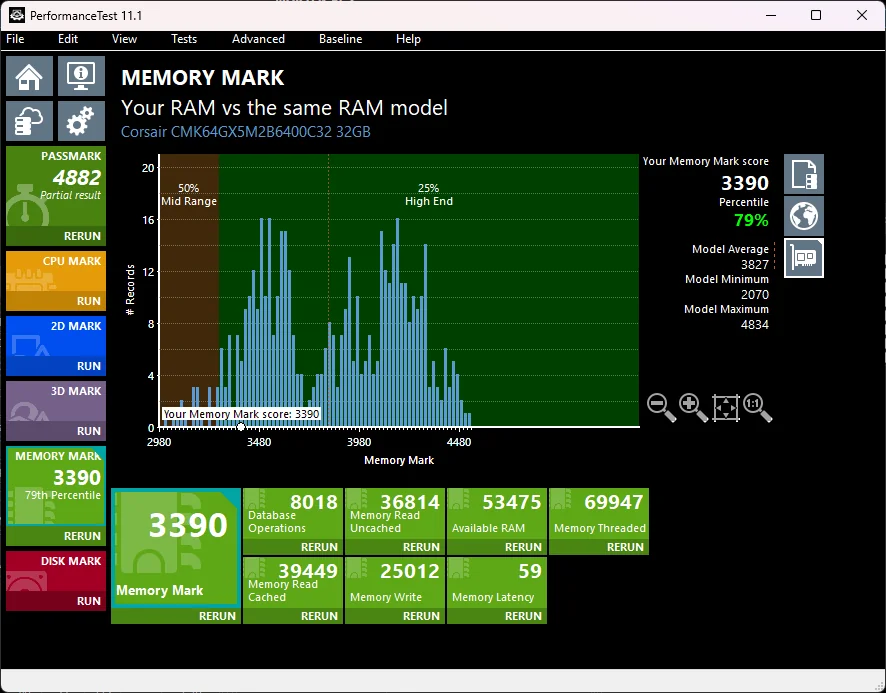This screenshot has height=693, width=886.
Task: Click the PerformanceTest app icon in title bar
Action: coord(17,15)
